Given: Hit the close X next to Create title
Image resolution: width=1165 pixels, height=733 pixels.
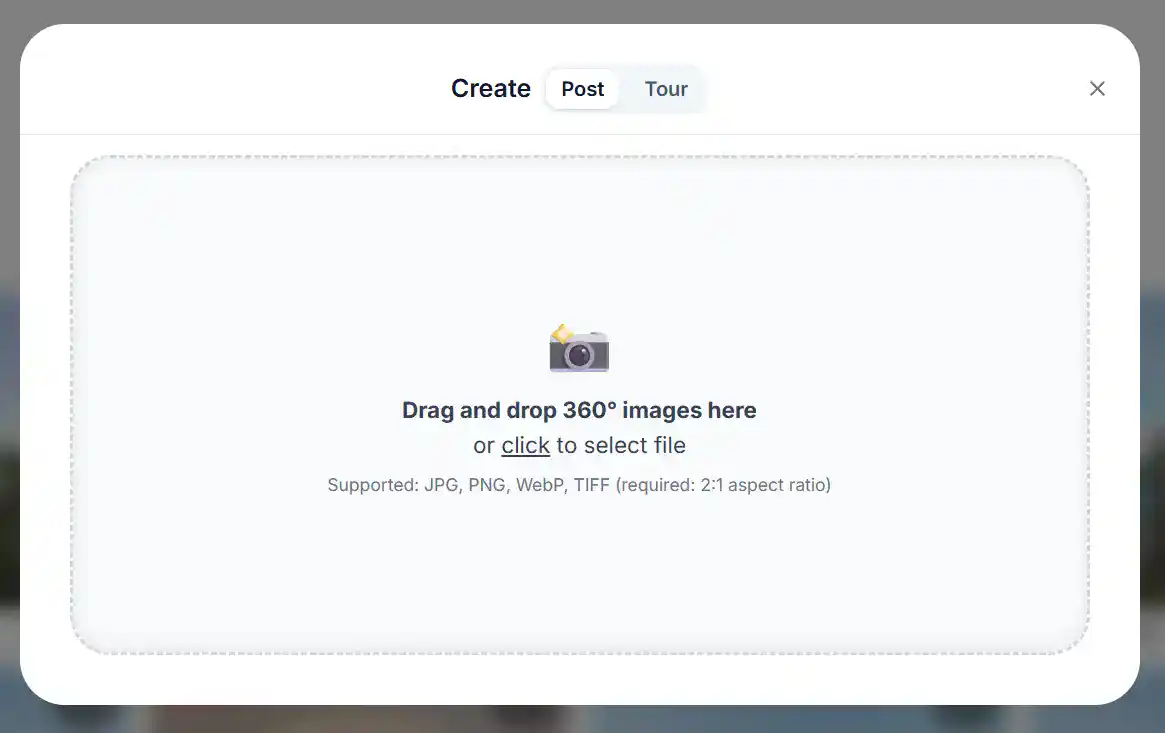Looking at the screenshot, I should [1097, 88].
